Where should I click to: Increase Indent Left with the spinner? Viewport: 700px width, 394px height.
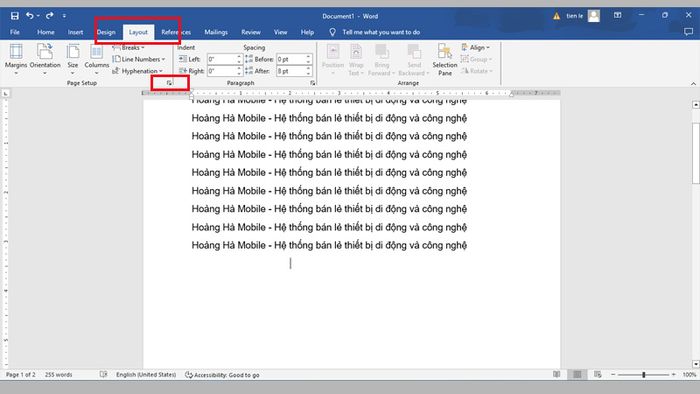coord(239,57)
